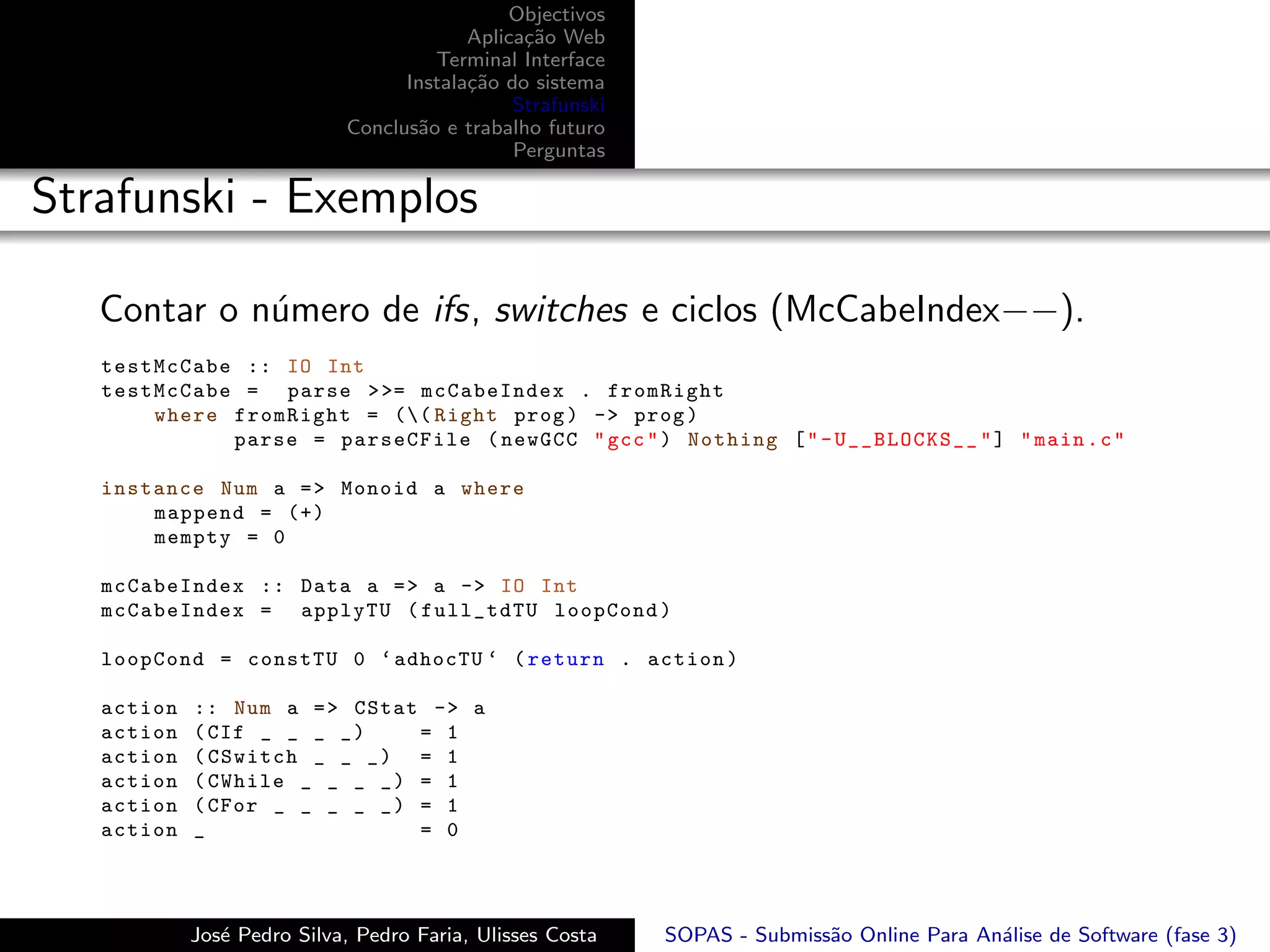Image resolution: width=1270 pixels, height=952 pixels.
Task: Open the Objectivos section link
Action: [x=556, y=14]
